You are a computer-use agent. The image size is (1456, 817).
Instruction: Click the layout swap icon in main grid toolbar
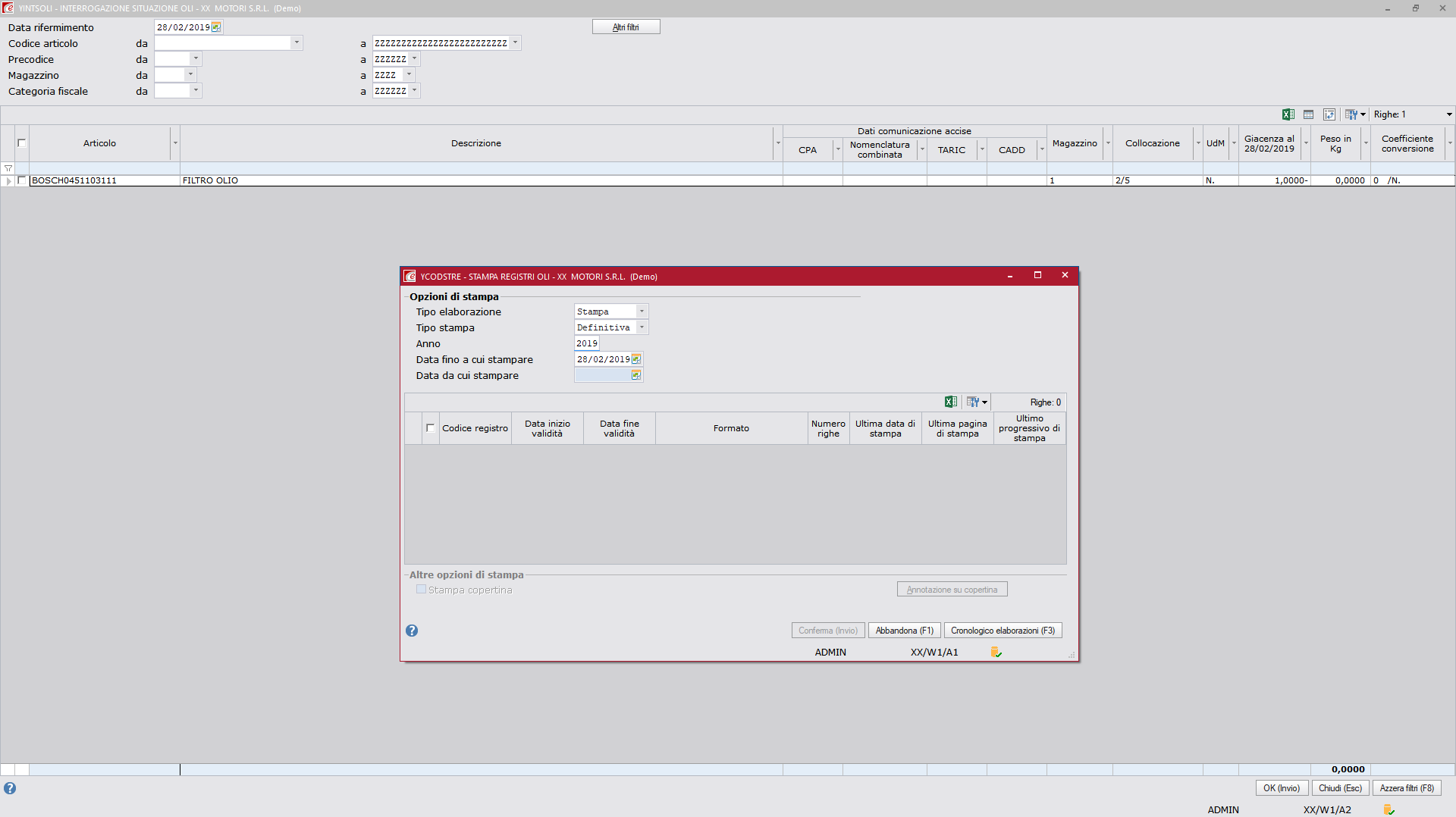coord(1329,114)
